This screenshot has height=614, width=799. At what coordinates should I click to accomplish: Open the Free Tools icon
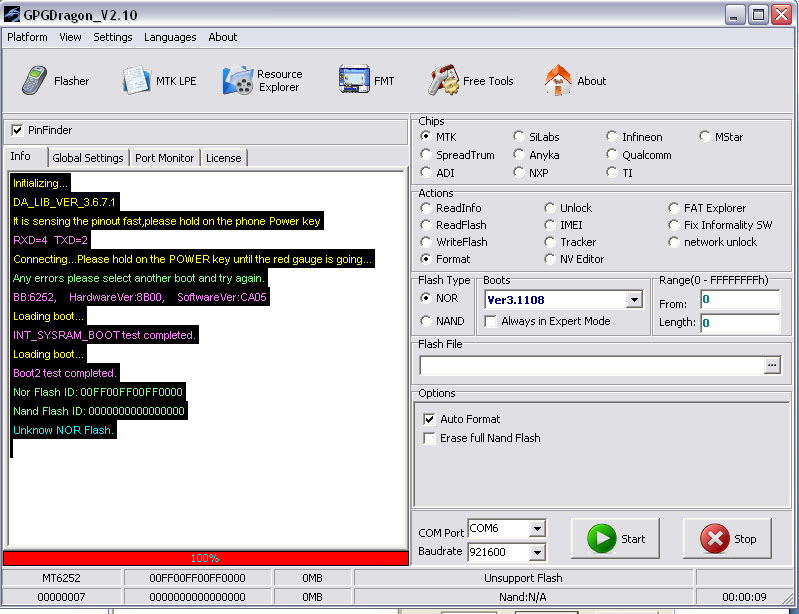coord(443,81)
